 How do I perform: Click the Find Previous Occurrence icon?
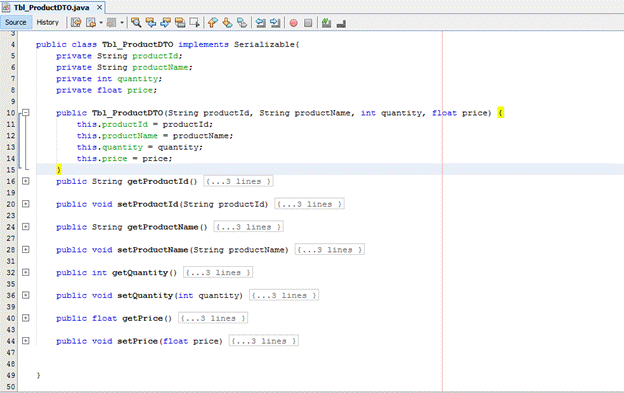[x=151, y=23]
